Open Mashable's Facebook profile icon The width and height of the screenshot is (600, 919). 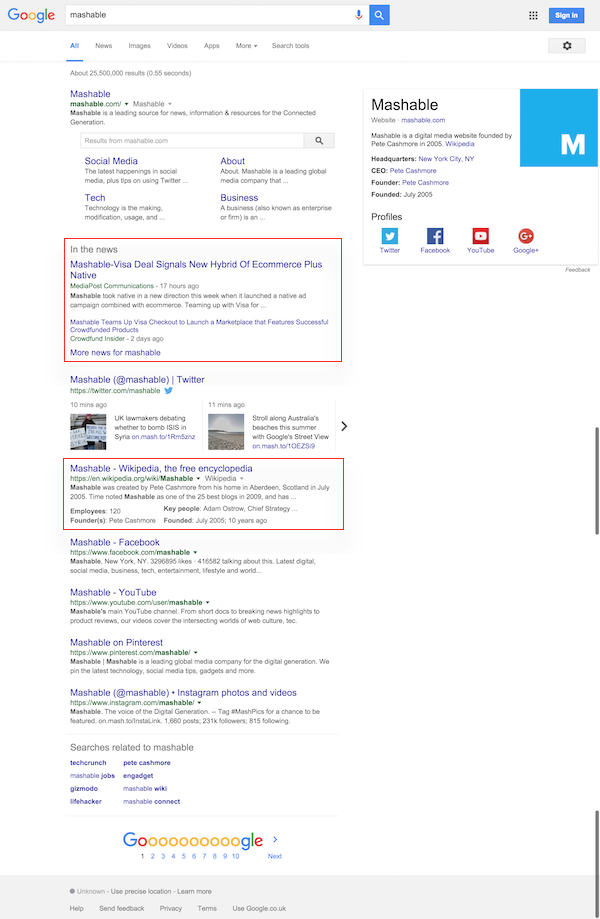pos(435,236)
